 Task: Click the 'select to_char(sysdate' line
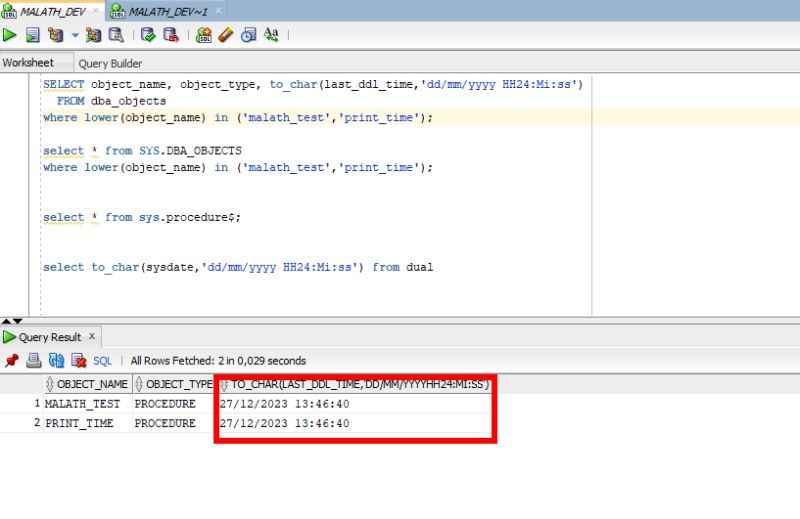(238, 267)
